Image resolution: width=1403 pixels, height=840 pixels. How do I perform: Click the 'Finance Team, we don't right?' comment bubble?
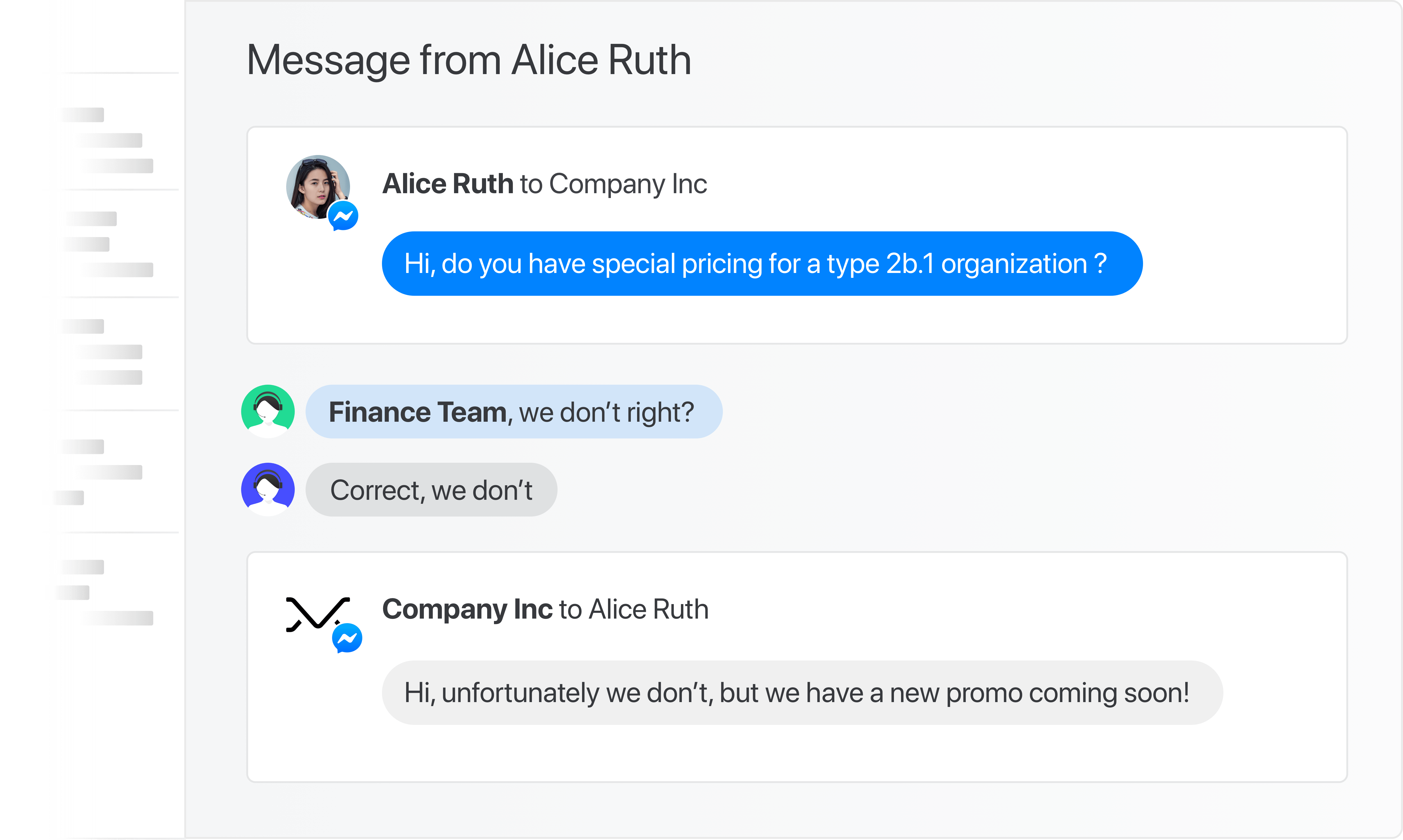coord(514,411)
